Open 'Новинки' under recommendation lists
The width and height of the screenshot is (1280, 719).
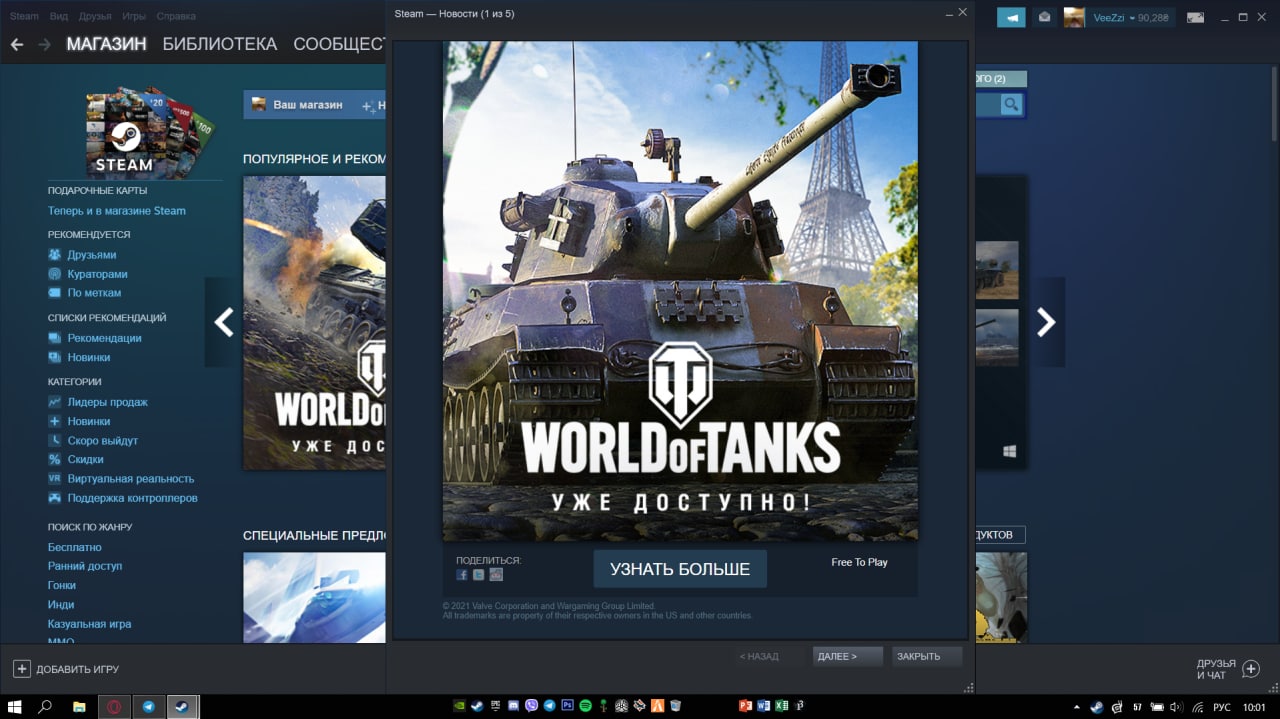click(x=89, y=357)
